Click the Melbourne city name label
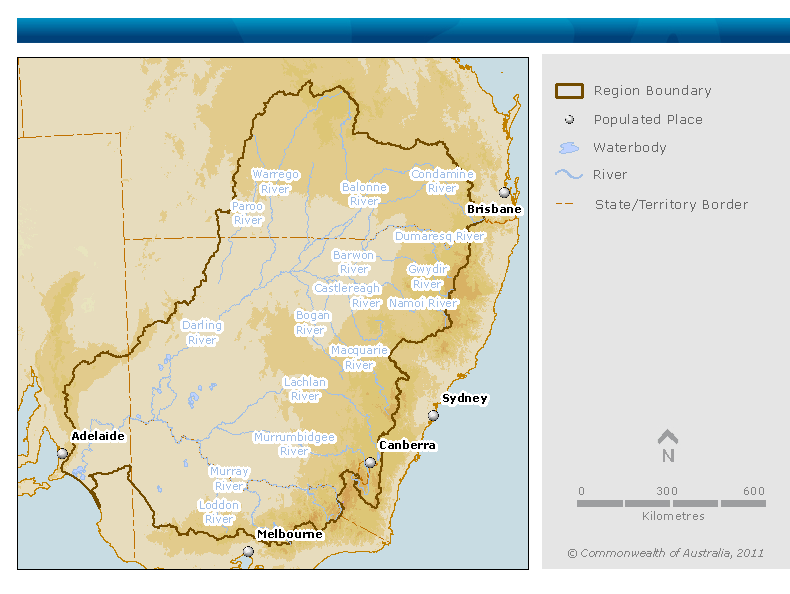Image resolution: width=790 pixels, height=594 pixels. pyautogui.click(x=290, y=534)
